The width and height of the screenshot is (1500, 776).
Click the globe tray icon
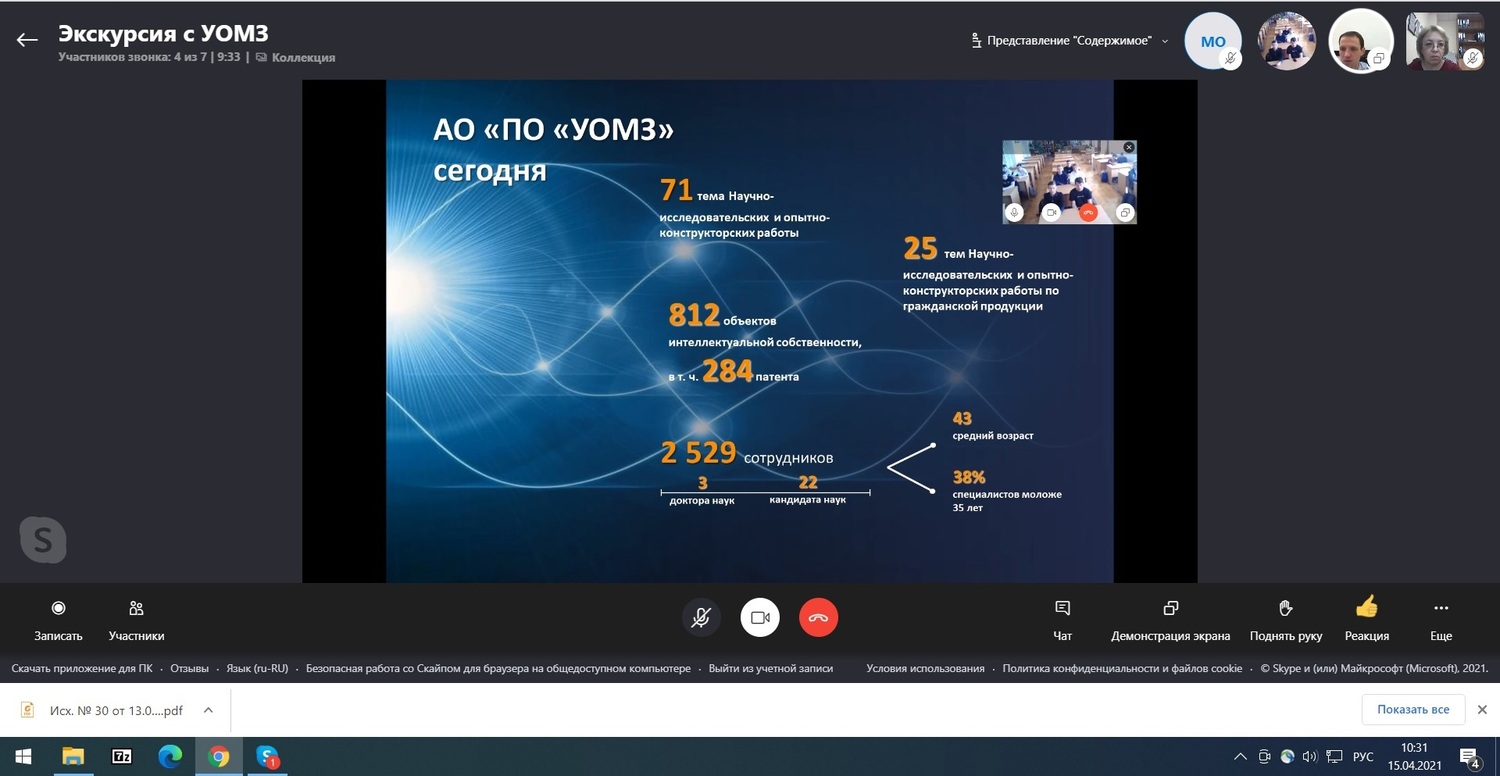[x=1287, y=757]
